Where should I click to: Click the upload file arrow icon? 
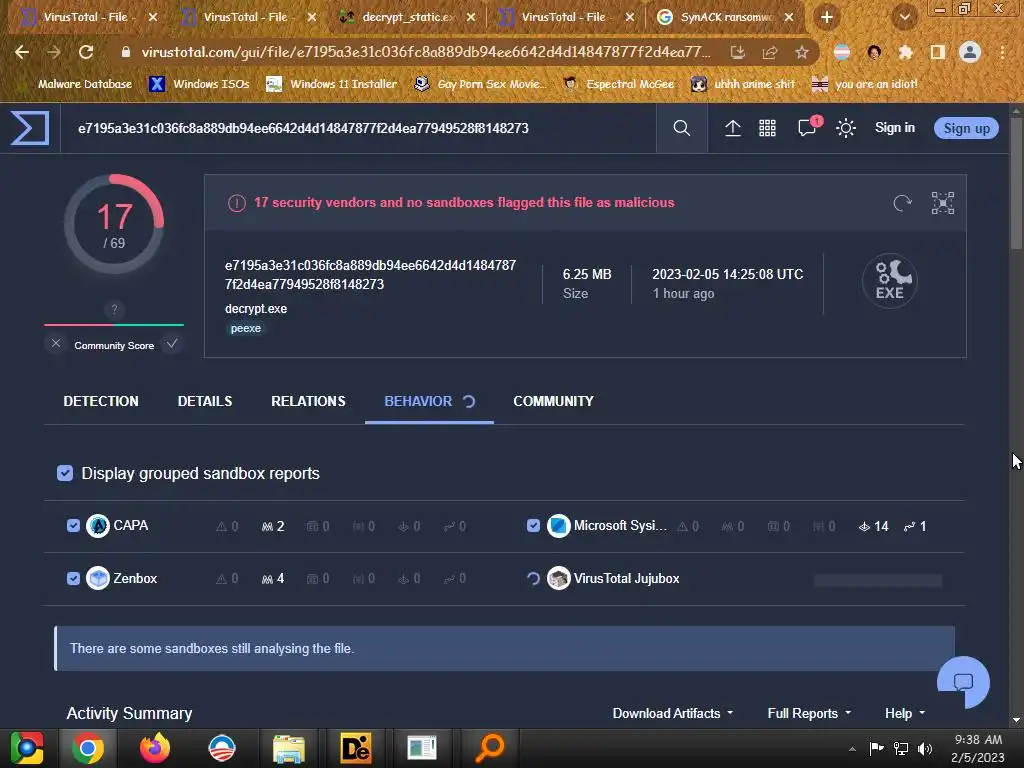733,128
